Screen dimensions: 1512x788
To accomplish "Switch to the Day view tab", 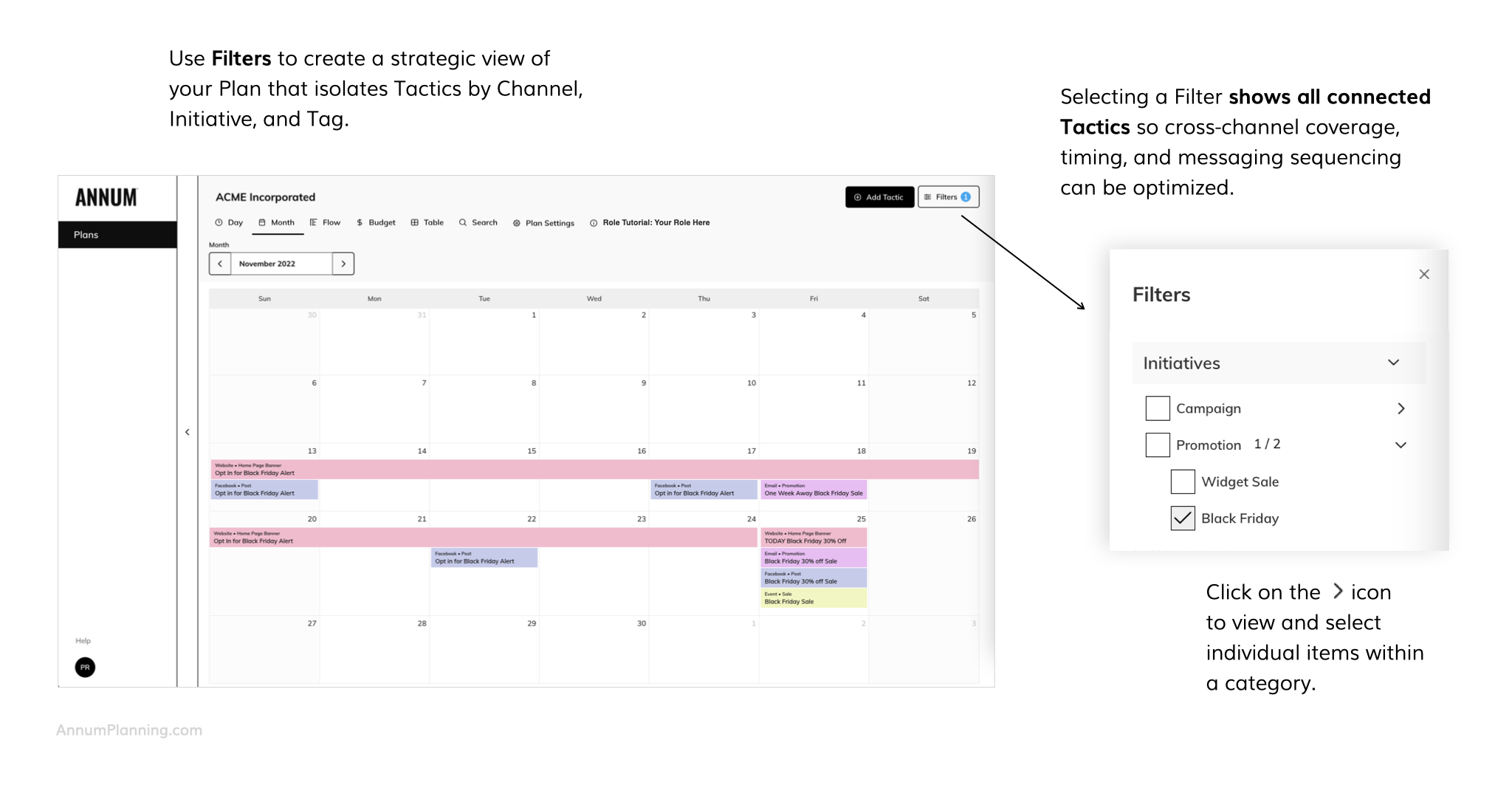I will click(229, 222).
